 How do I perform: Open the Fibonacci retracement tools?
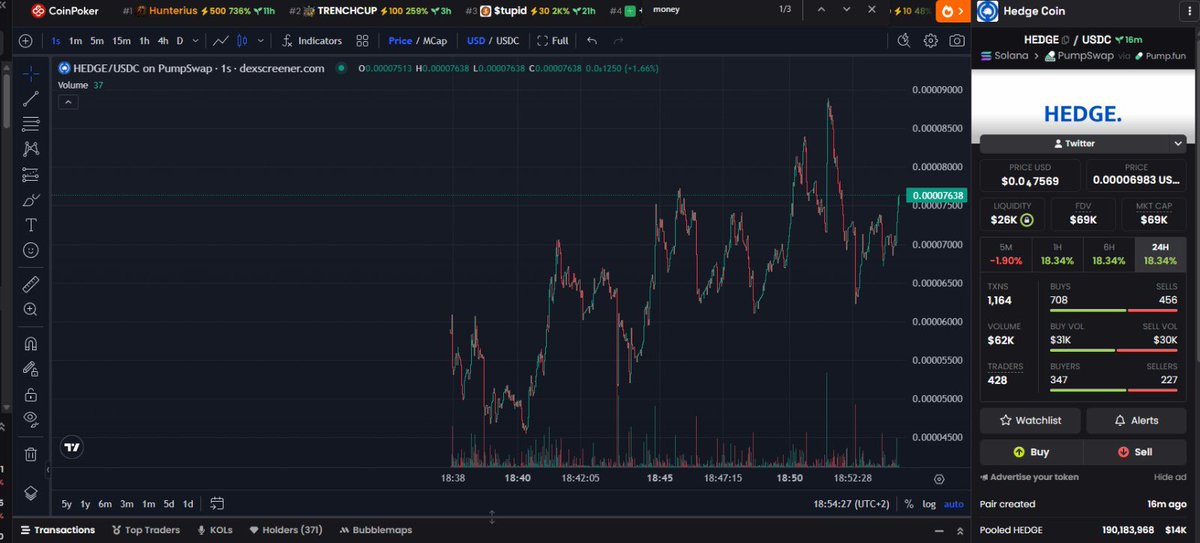click(x=31, y=124)
